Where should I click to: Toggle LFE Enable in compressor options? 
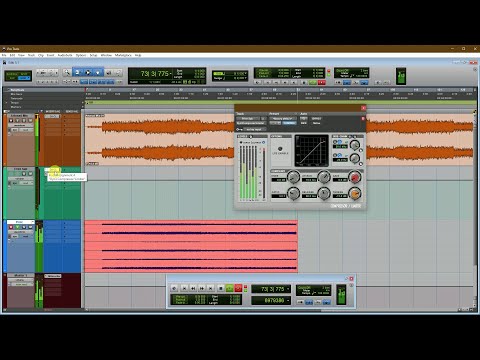(x=280, y=149)
